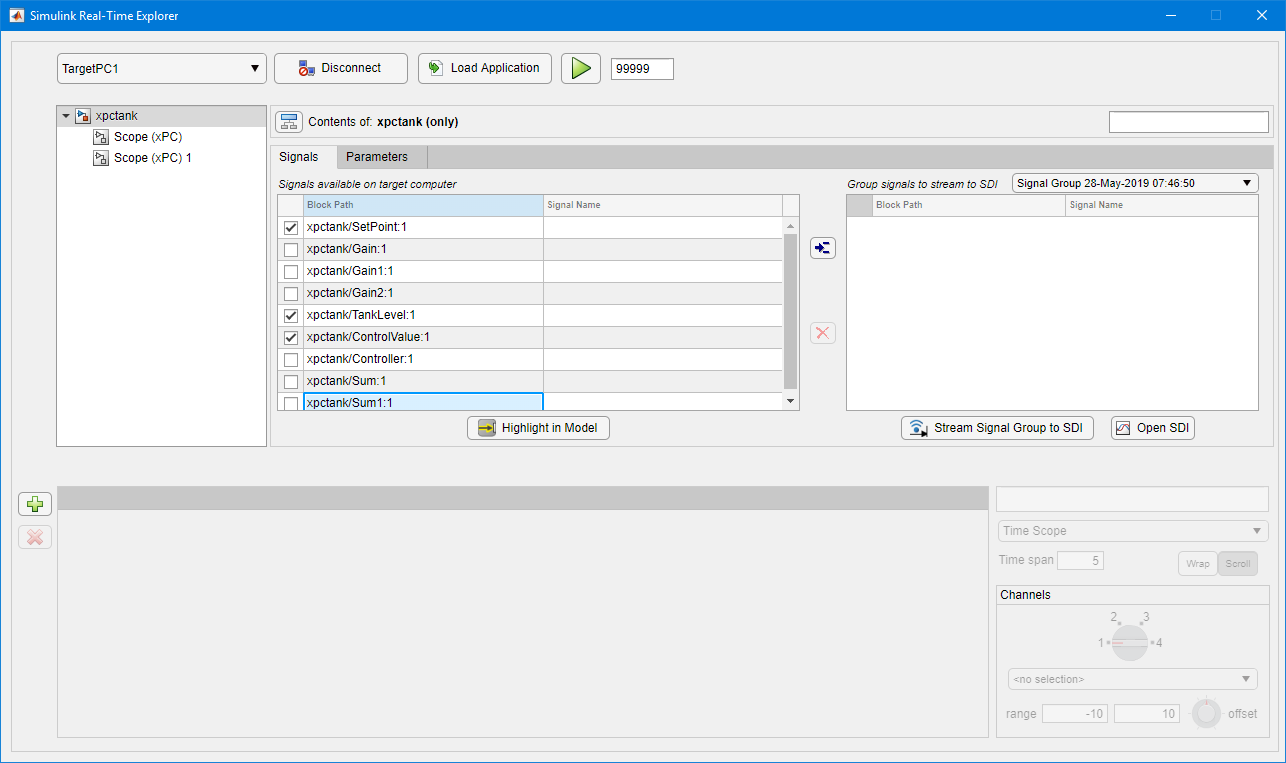Open the Signal Group 28-May-2019 dropdown

1135,183
